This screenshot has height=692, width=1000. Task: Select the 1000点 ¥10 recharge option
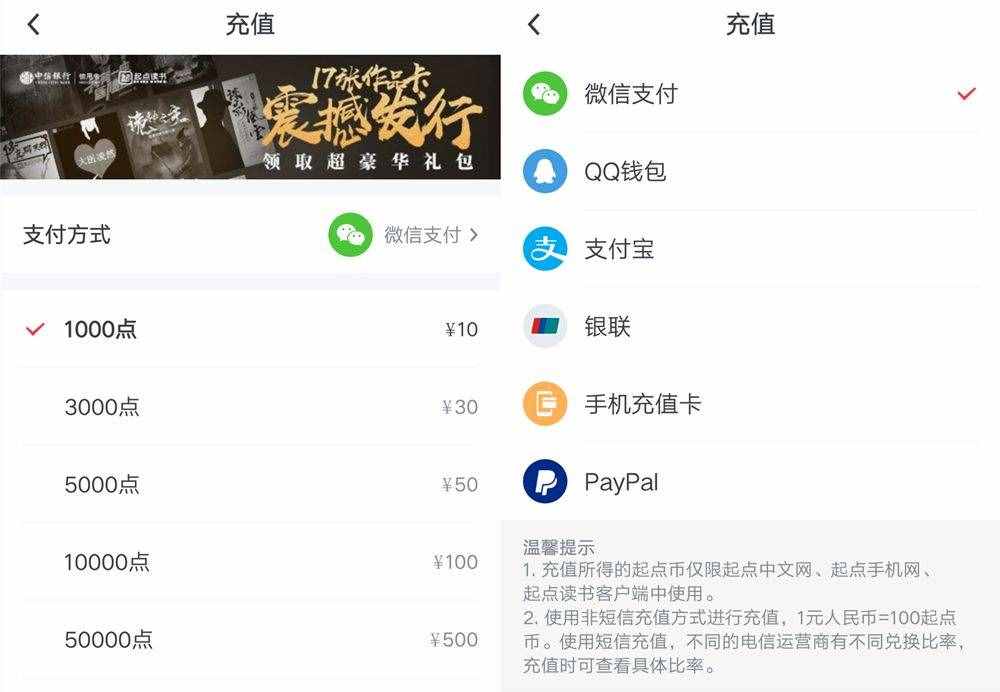point(250,329)
